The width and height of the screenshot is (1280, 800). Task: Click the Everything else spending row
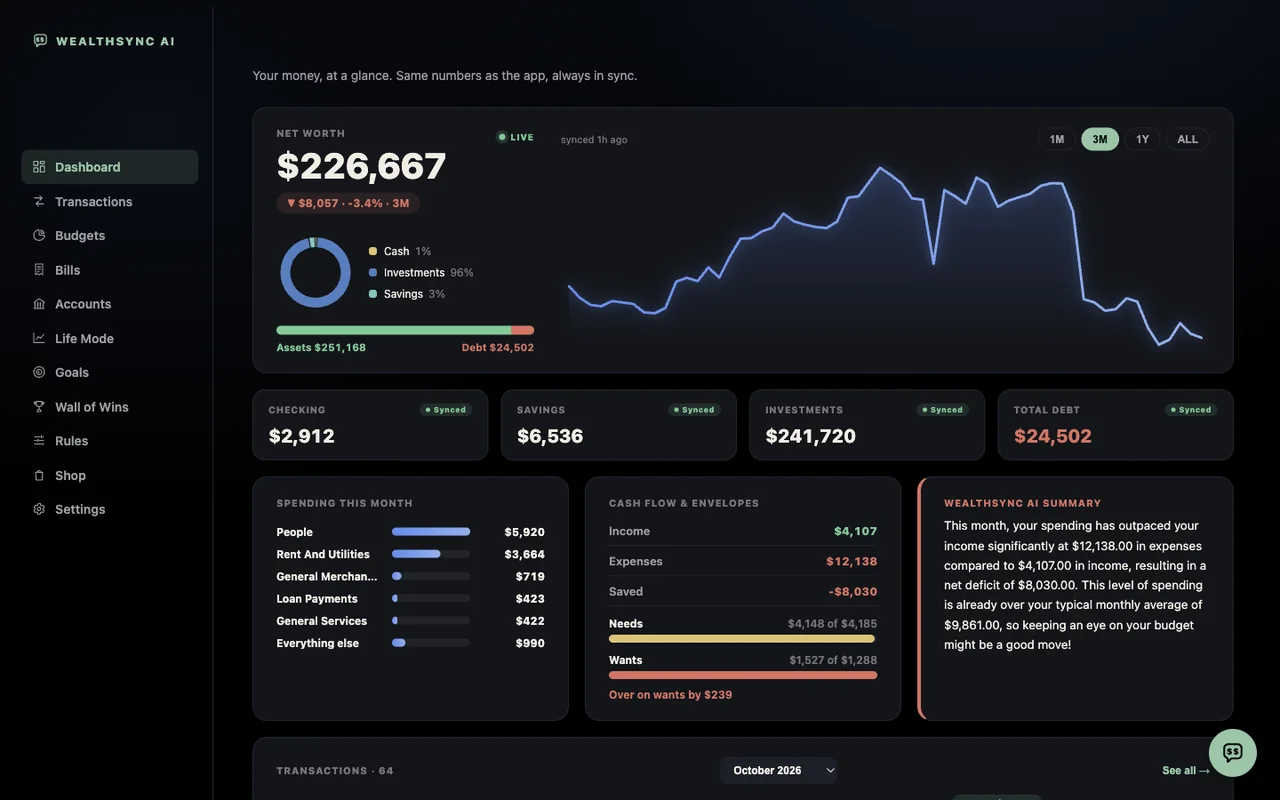pos(410,643)
